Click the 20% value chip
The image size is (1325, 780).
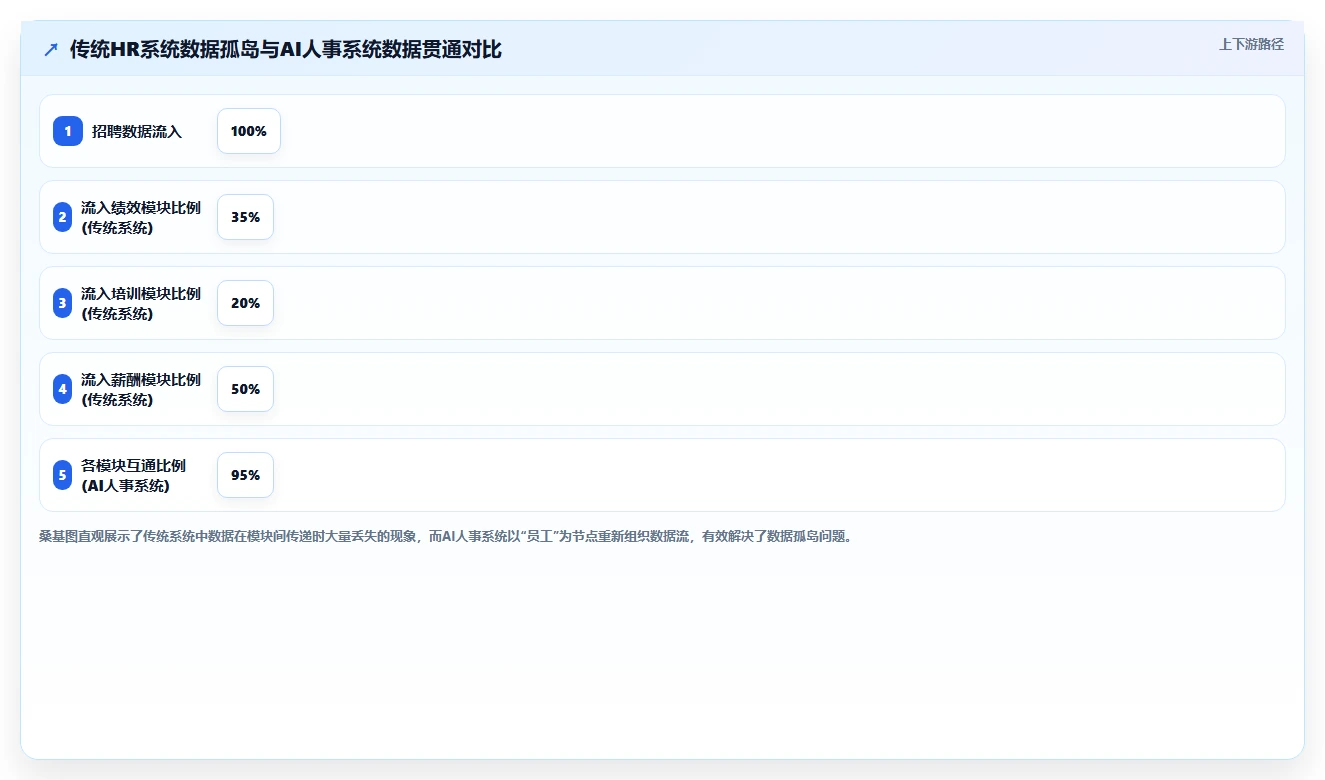[x=245, y=303]
